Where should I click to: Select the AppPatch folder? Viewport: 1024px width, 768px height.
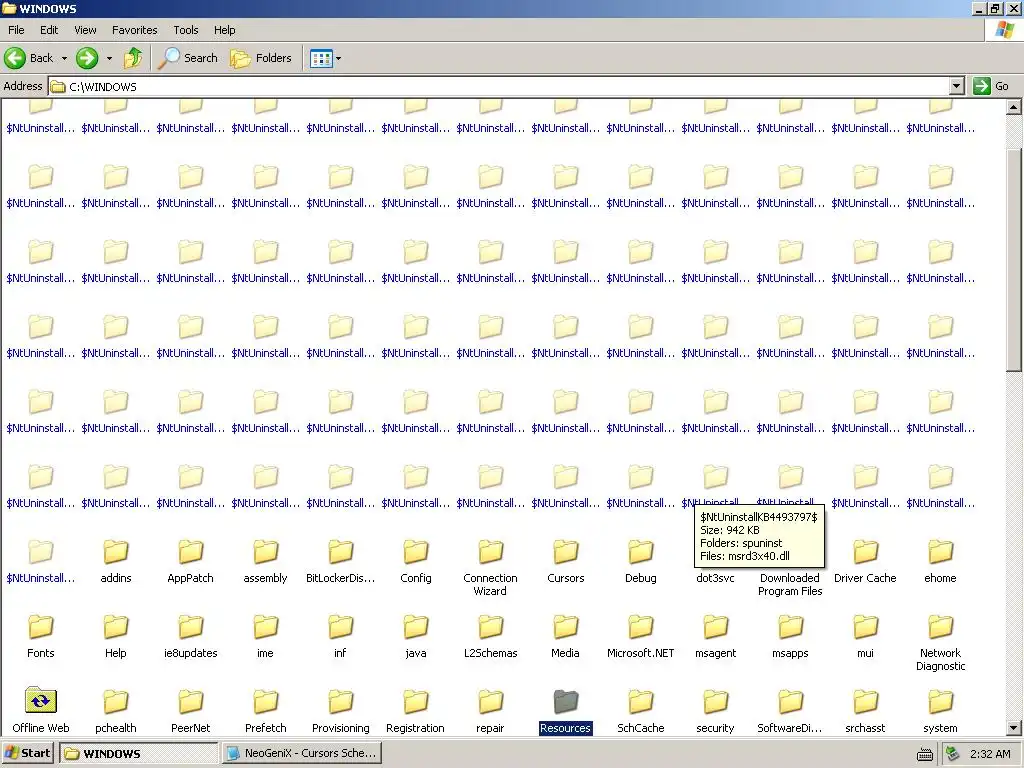pos(191,562)
